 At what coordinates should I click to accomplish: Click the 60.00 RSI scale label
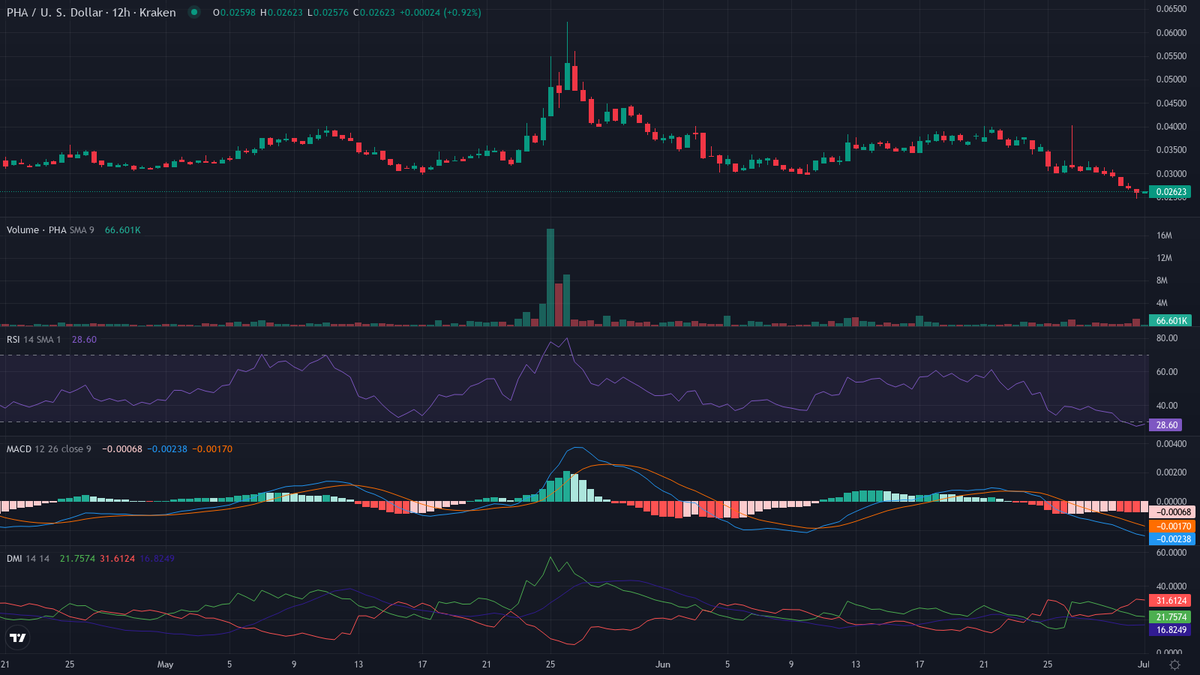1168,372
